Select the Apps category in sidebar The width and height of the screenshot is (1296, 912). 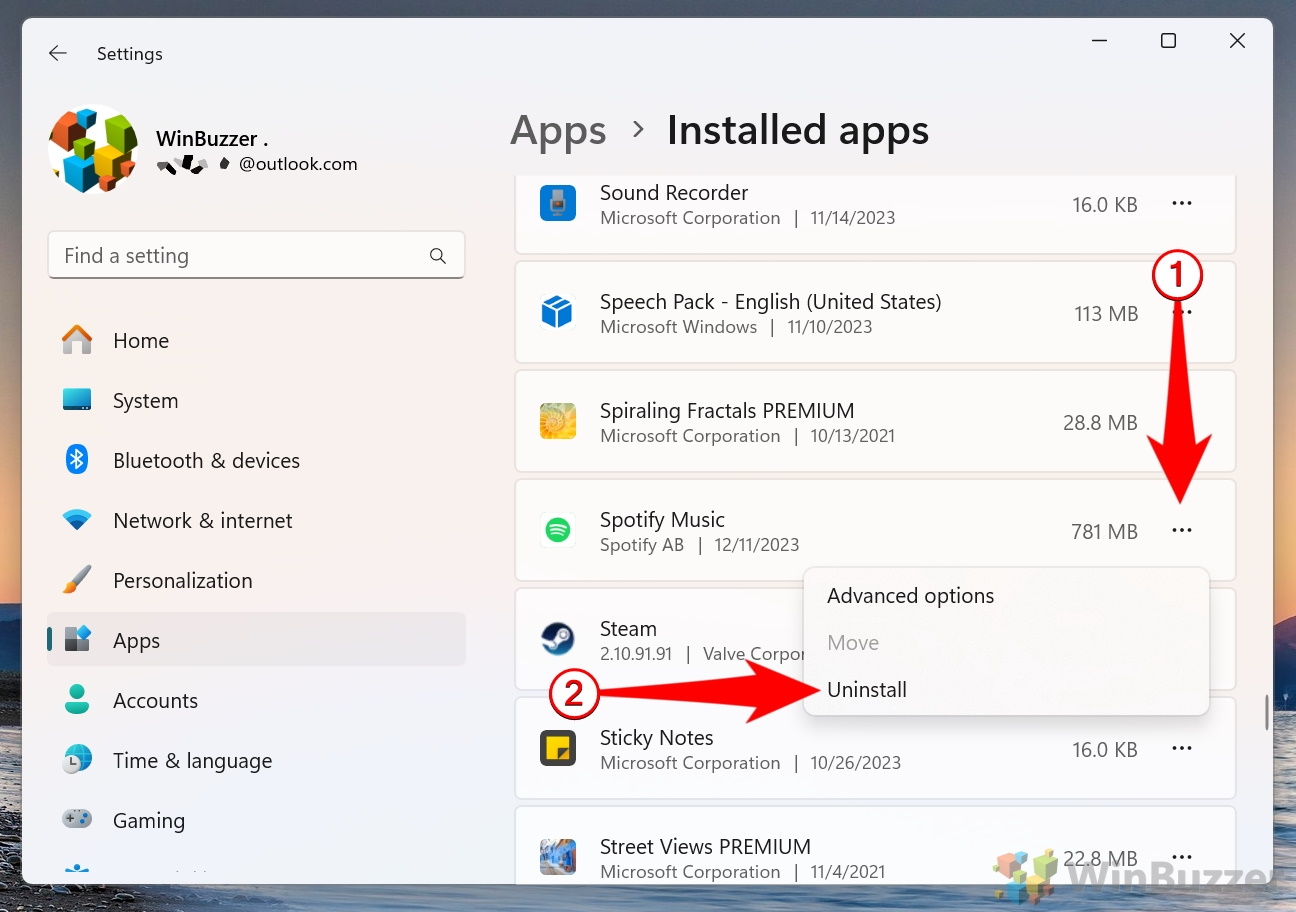click(256, 640)
